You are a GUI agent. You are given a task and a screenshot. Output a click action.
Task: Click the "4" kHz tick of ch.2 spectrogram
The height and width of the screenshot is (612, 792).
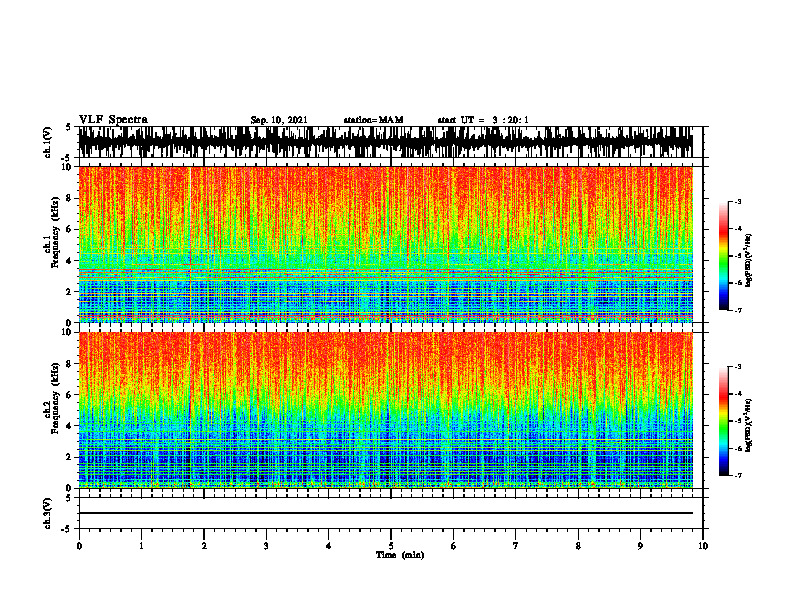click(x=69, y=426)
